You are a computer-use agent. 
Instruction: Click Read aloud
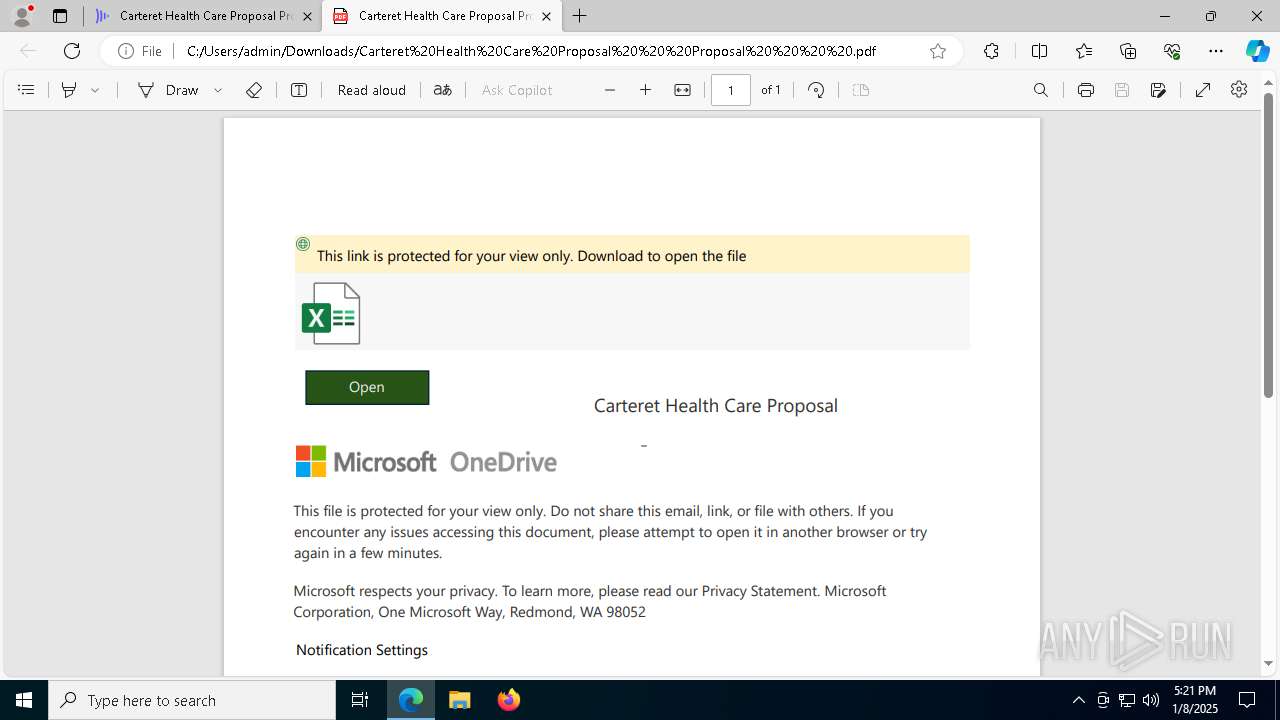click(372, 90)
